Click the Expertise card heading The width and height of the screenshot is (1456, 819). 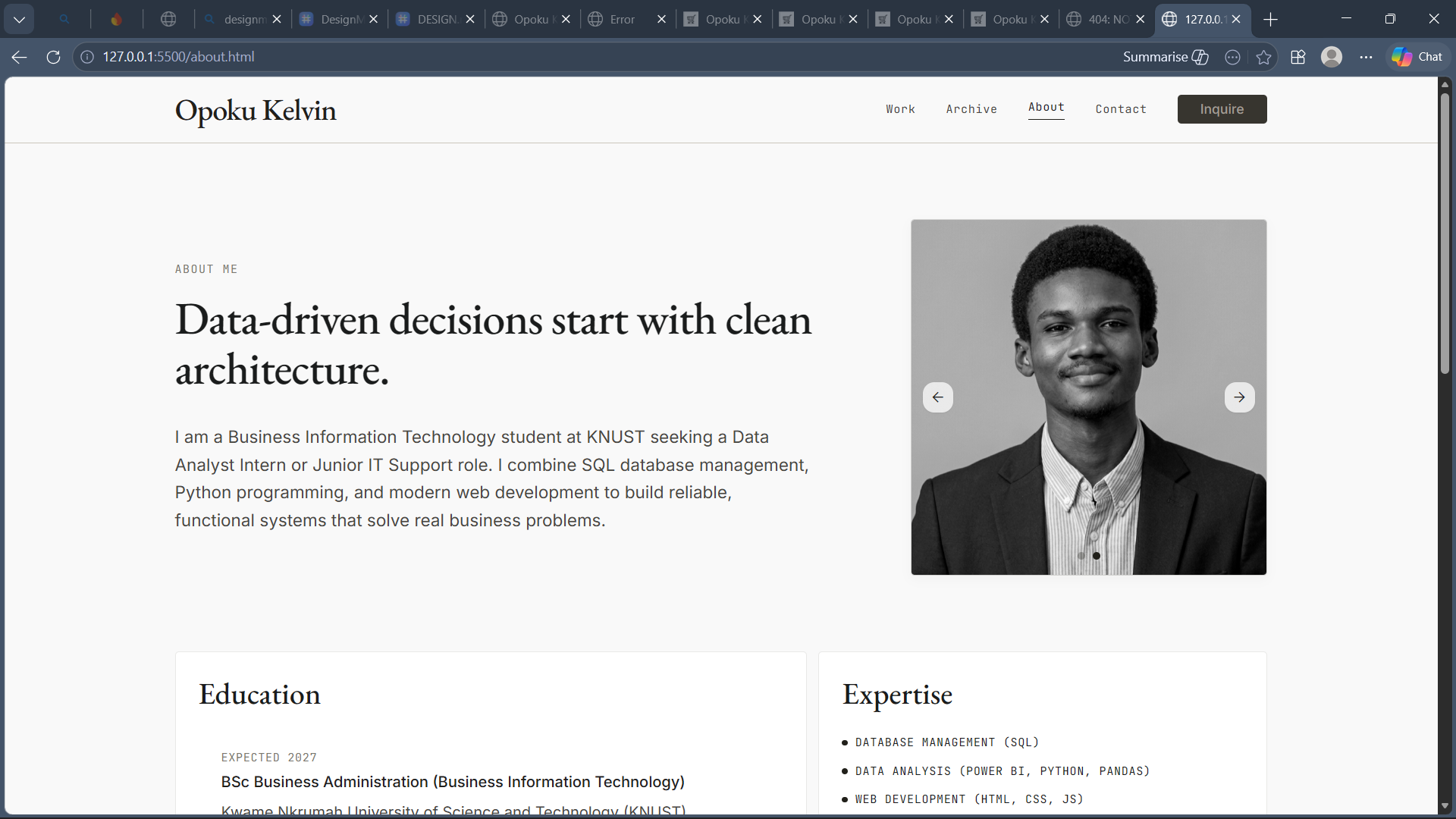[897, 695]
